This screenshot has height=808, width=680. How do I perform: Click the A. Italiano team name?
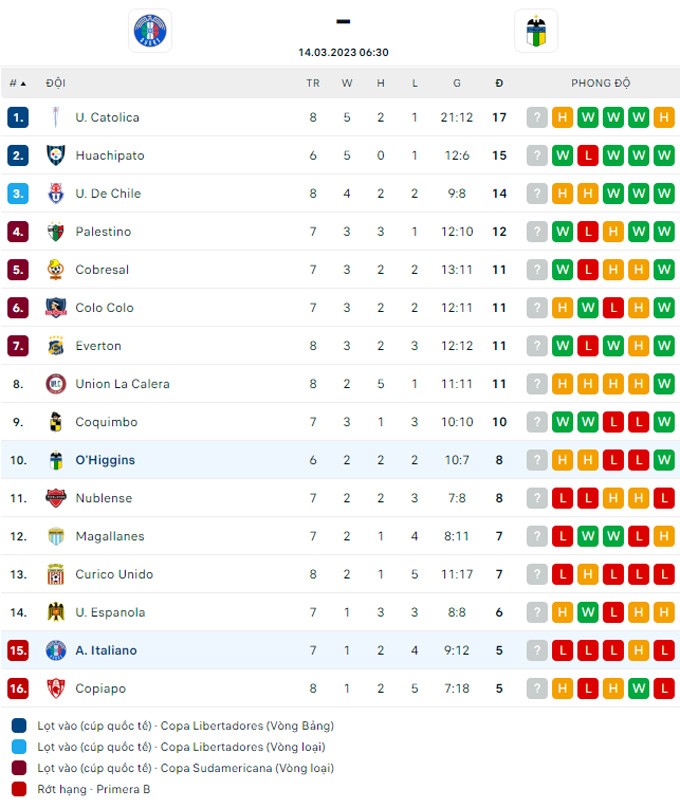[x=106, y=650]
